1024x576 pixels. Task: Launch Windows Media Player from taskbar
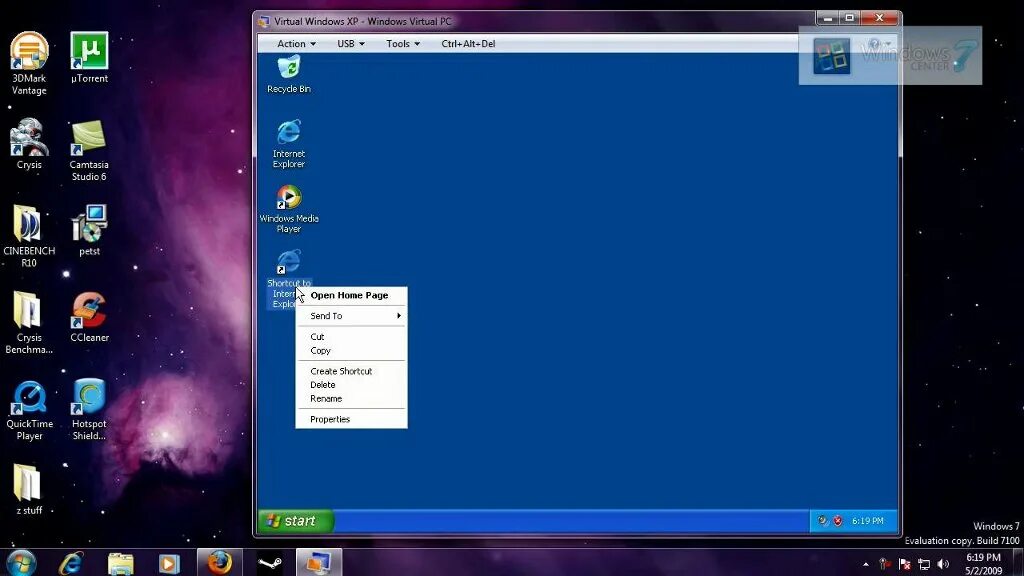click(169, 562)
